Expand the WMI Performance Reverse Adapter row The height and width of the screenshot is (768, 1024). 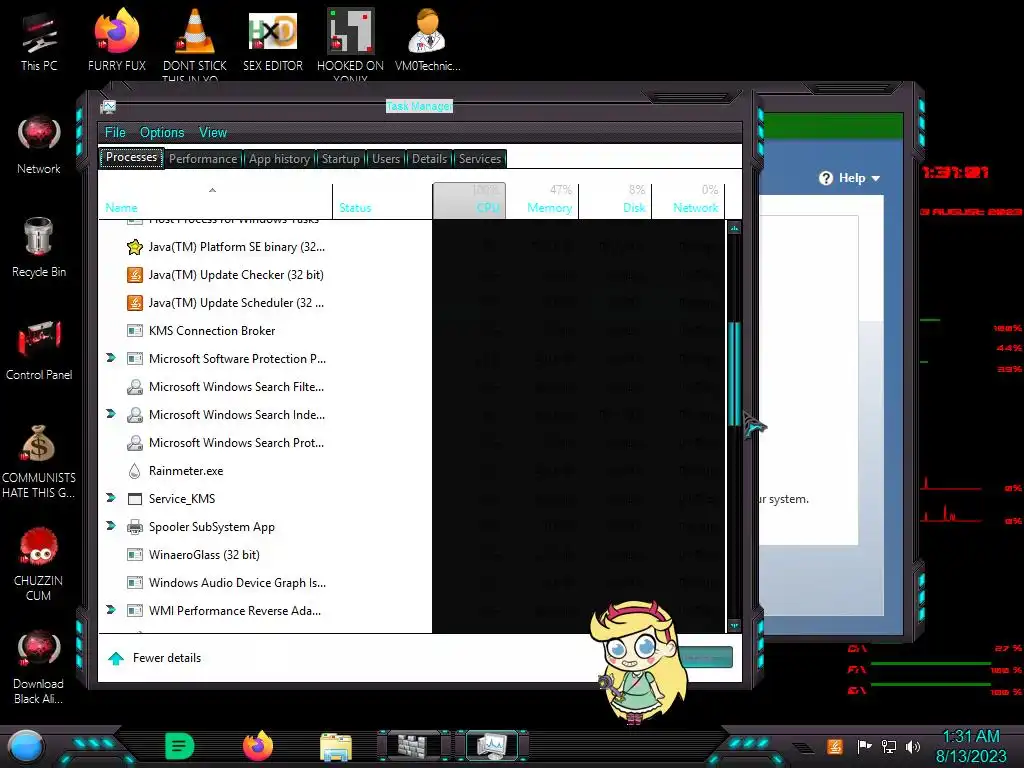(111, 610)
